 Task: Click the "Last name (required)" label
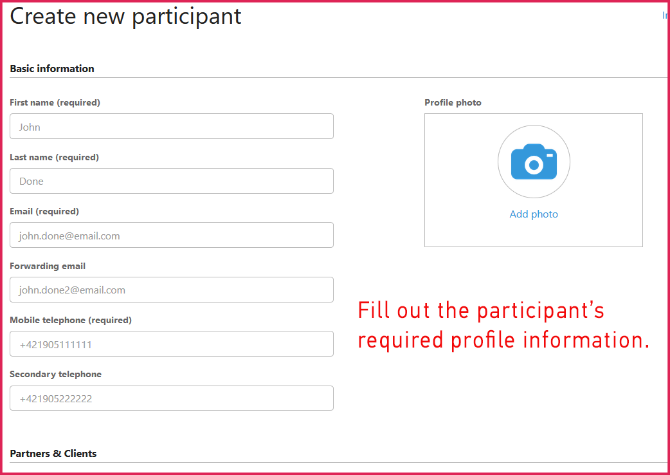(54, 157)
